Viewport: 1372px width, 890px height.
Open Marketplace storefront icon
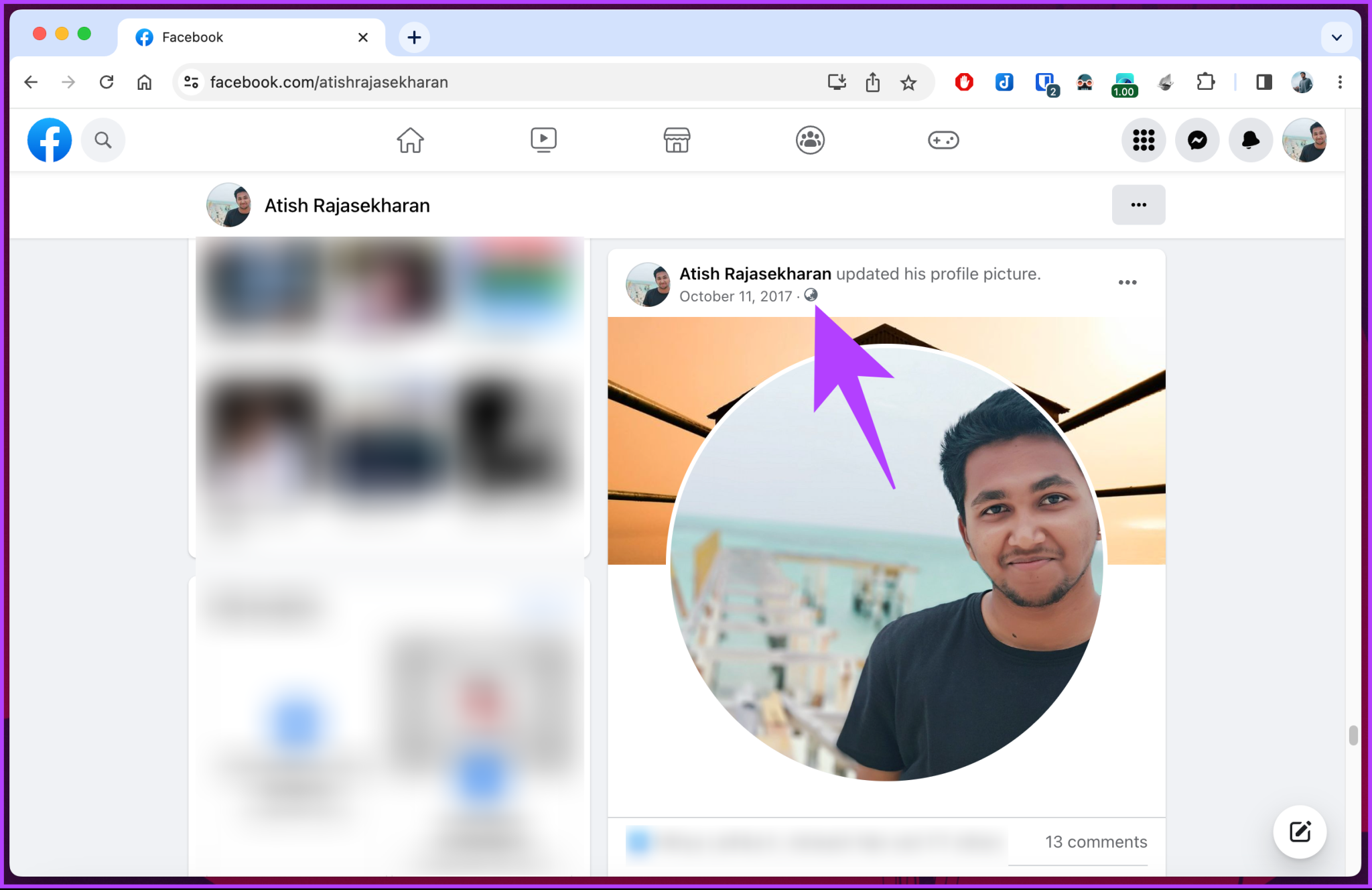point(676,140)
